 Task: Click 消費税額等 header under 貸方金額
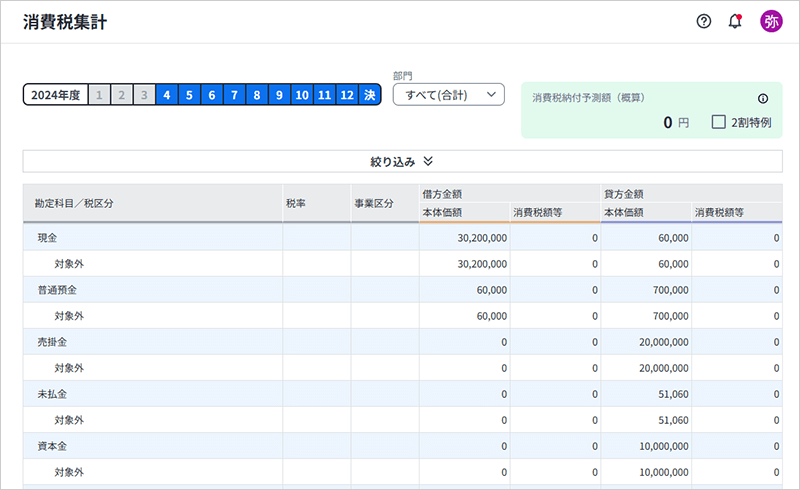737,212
